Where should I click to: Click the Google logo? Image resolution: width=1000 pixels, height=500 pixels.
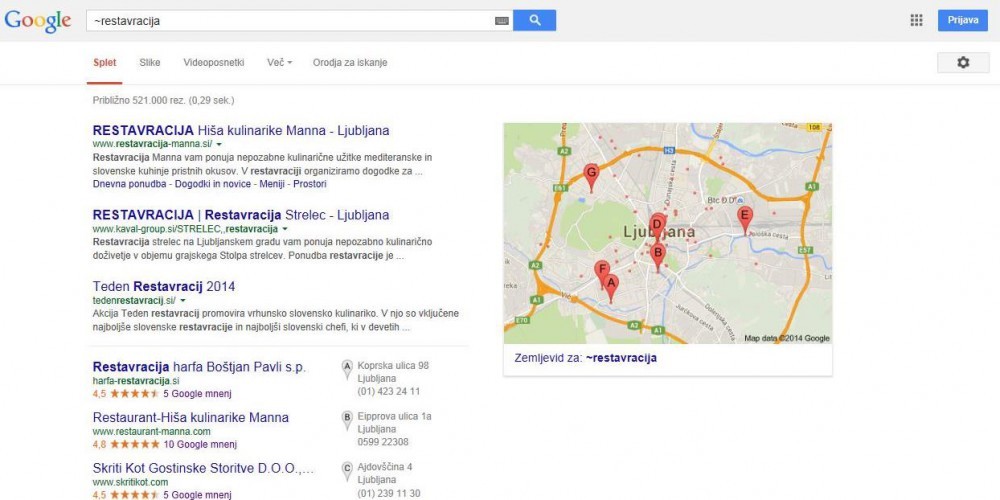[38, 20]
